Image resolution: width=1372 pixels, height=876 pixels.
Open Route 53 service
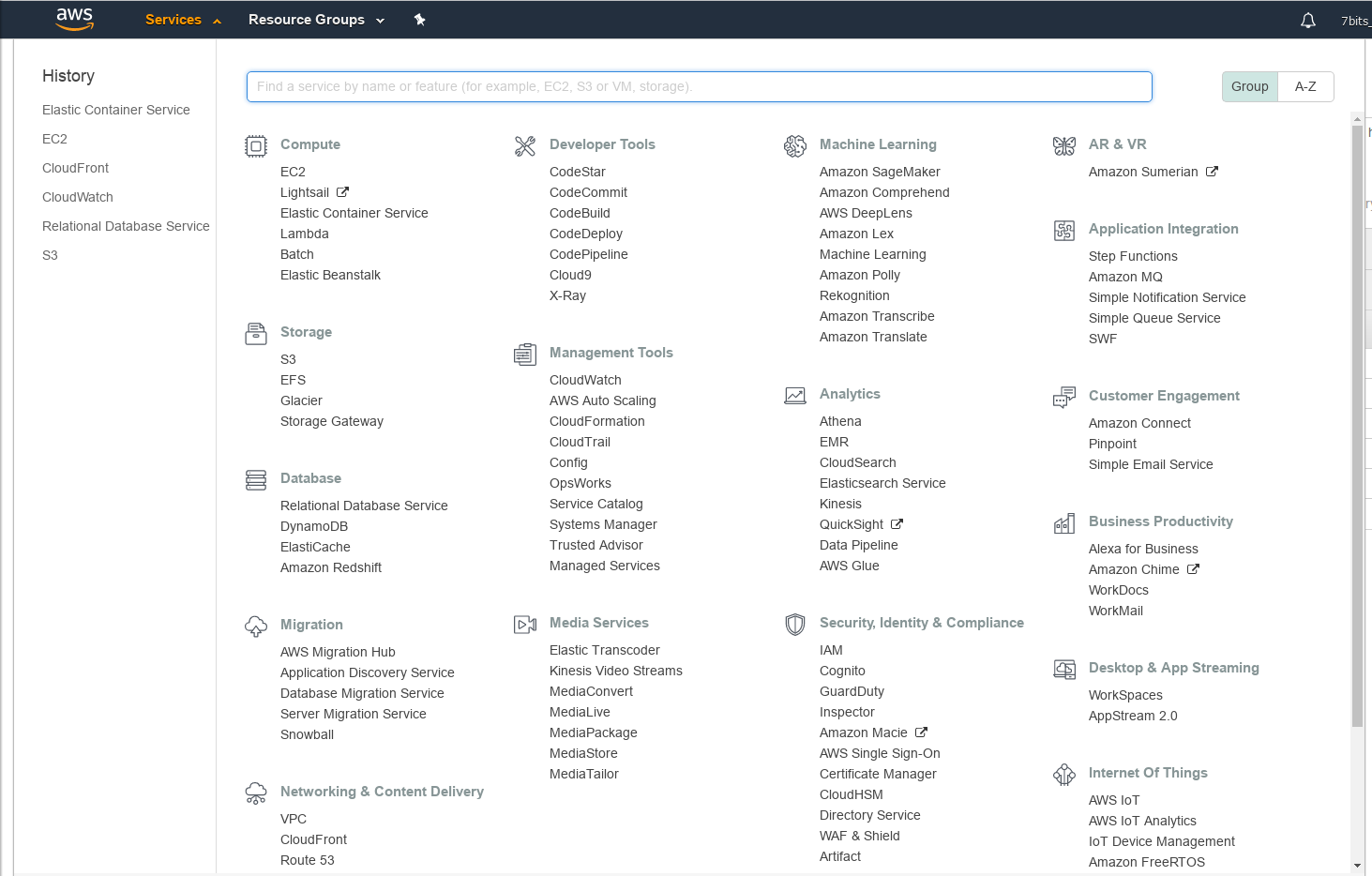click(307, 860)
